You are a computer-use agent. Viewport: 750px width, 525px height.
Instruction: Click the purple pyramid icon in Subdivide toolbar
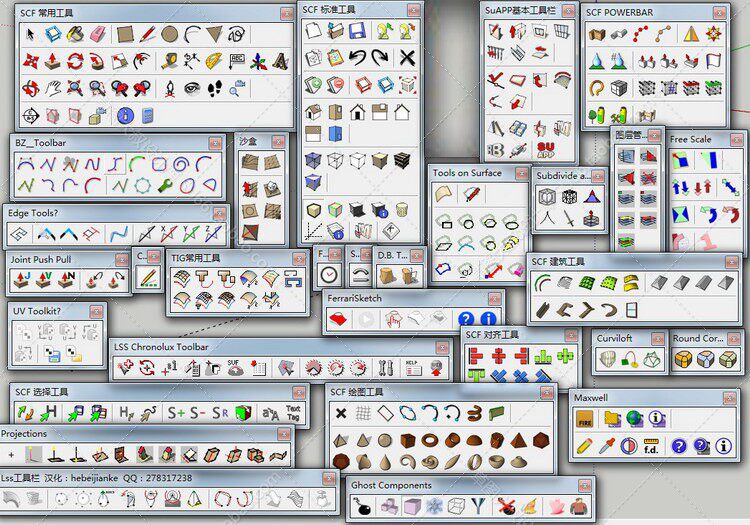pos(592,197)
